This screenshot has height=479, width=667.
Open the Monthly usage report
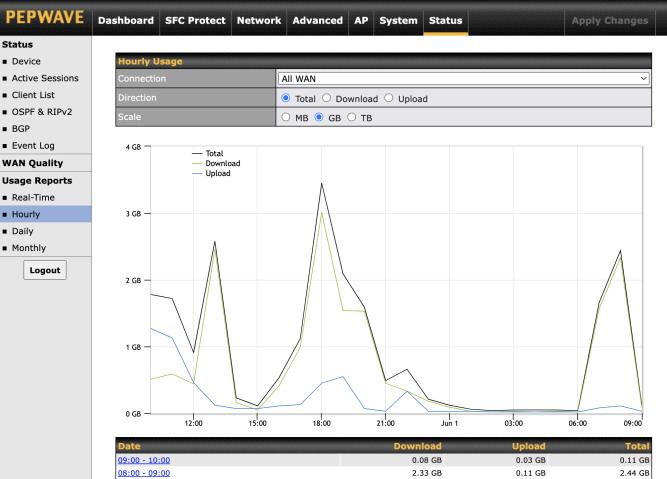point(29,248)
